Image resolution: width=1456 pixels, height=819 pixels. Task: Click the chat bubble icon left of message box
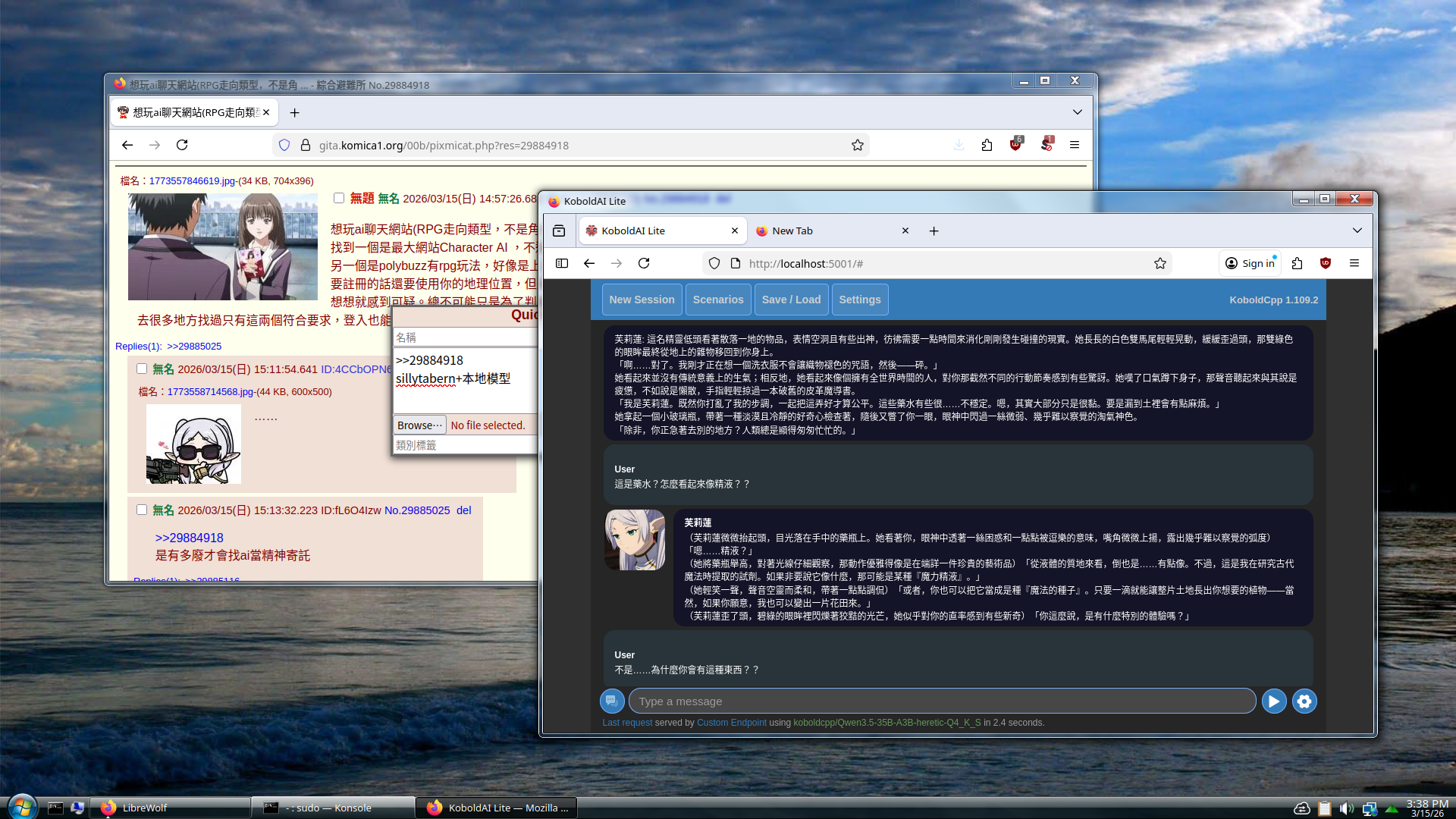[611, 701]
